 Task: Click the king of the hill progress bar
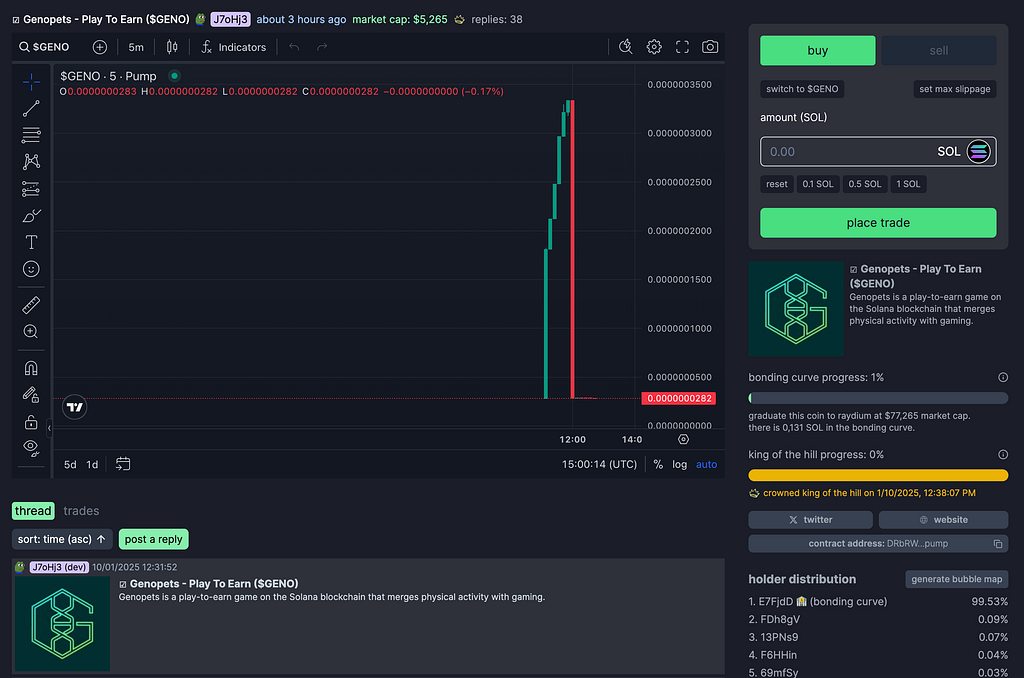tap(878, 475)
